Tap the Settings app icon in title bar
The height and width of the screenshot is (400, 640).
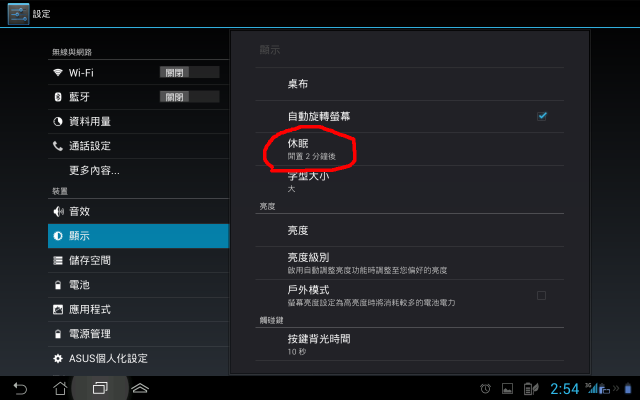[19, 14]
